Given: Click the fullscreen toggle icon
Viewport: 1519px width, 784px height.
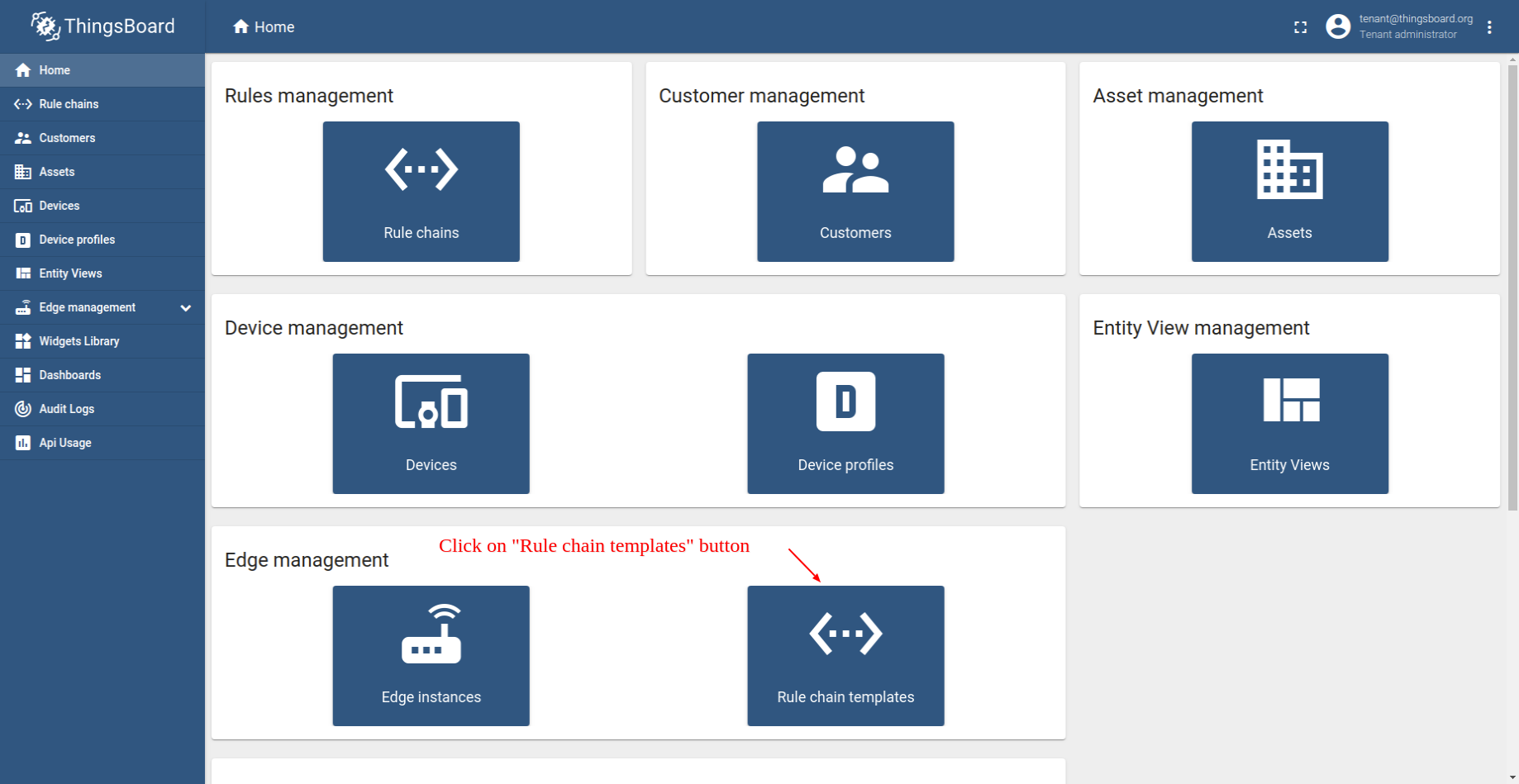Looking at the screenshot, I should tap(1300, 27).
